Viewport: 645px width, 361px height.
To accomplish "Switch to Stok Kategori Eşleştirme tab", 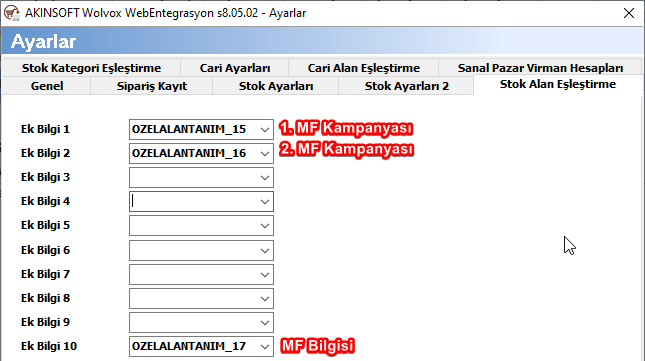I will pyautogui.click(x=91, y=67).
